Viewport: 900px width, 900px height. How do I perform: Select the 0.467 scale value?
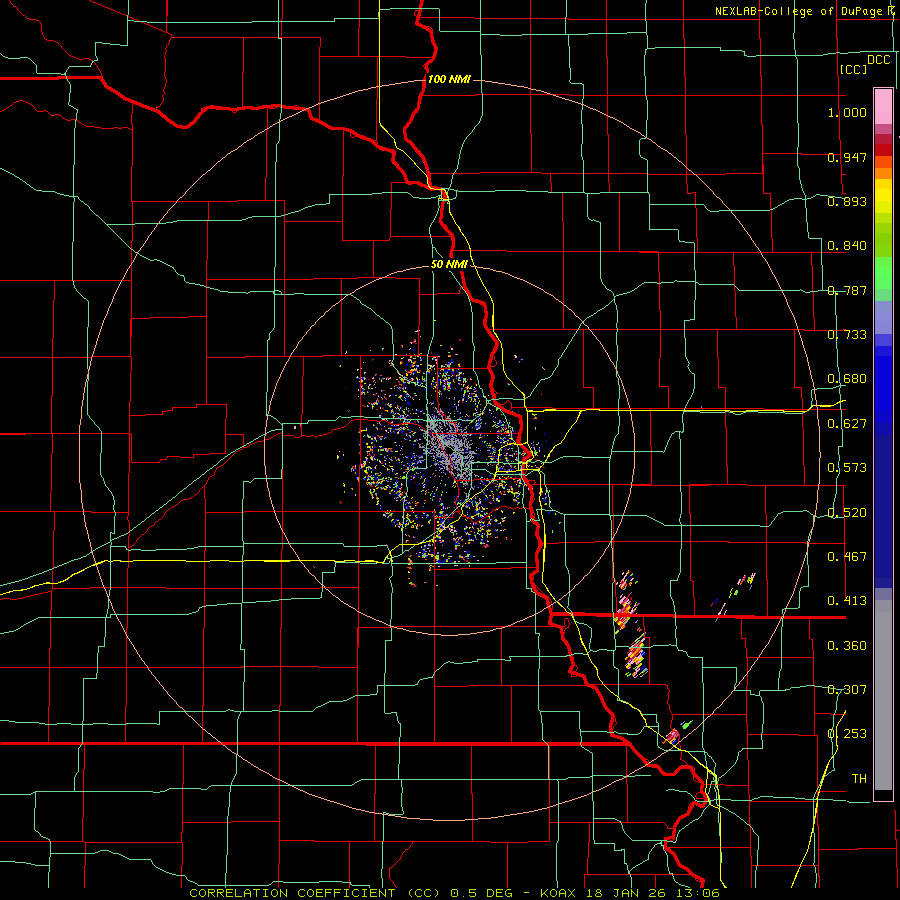(847, 557)
